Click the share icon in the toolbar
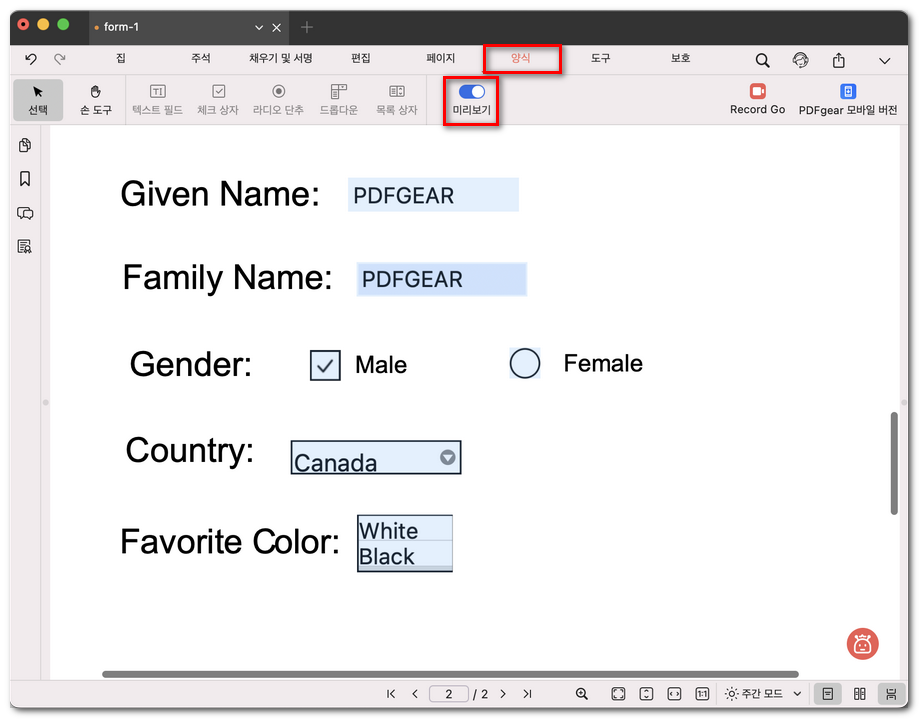 click(839, 60)
